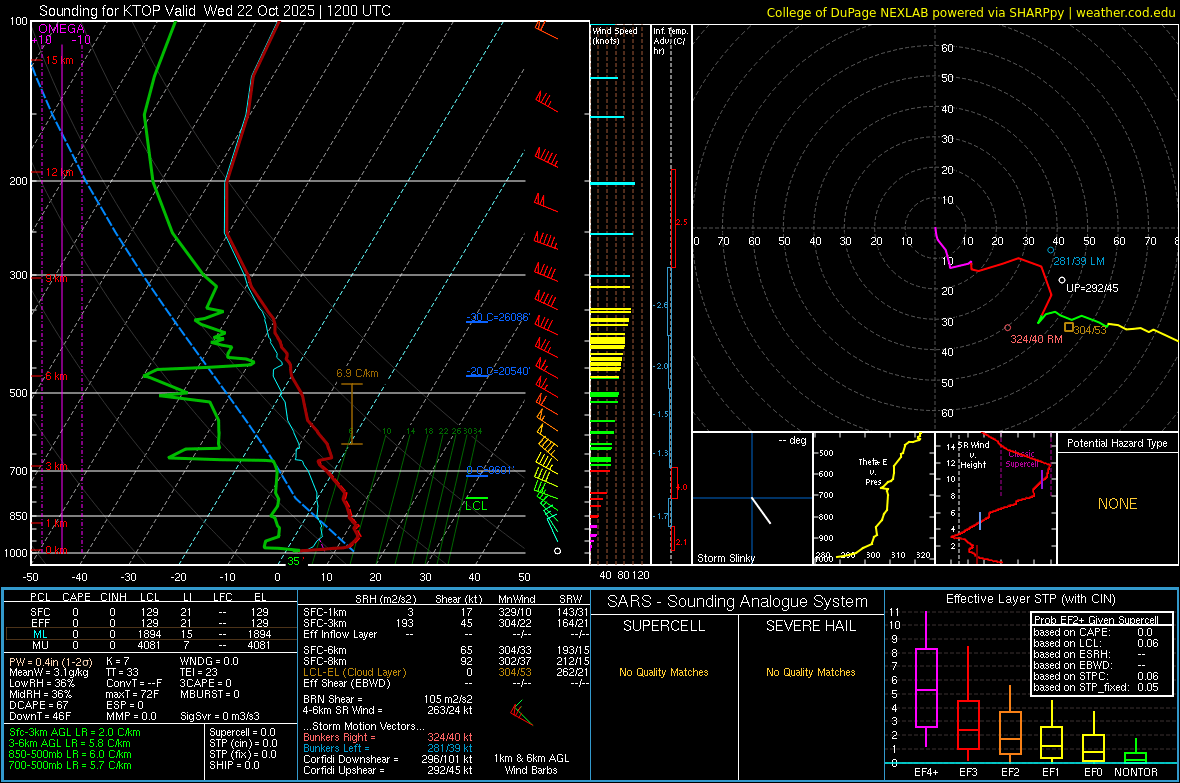Viewport: 1180px width, 783px height.
Task: Click the 'WNDG = 0.0' value
Action: pos(209,661)
